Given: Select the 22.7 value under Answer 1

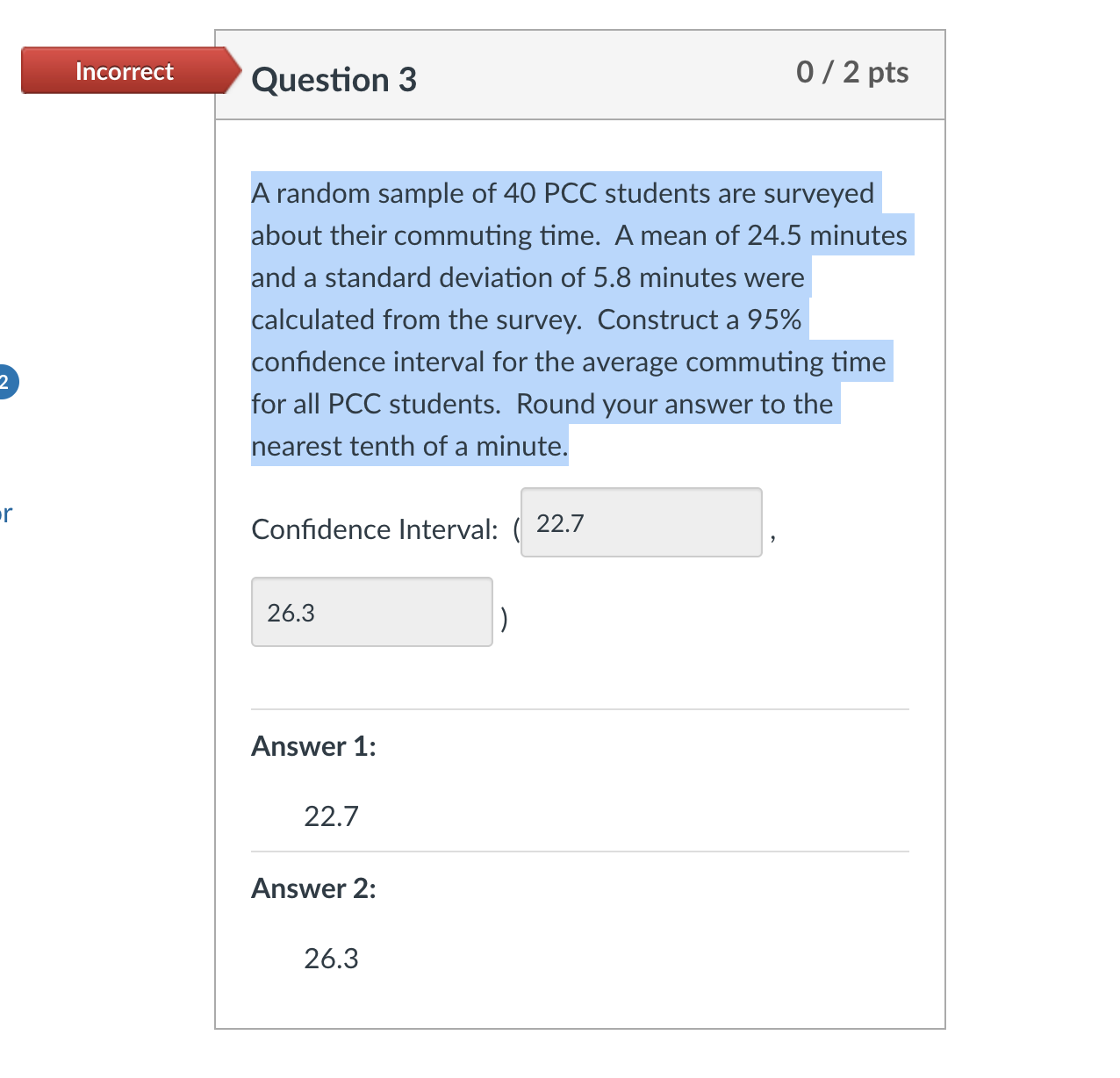Looking at the screenshot, I should [331, 816].
